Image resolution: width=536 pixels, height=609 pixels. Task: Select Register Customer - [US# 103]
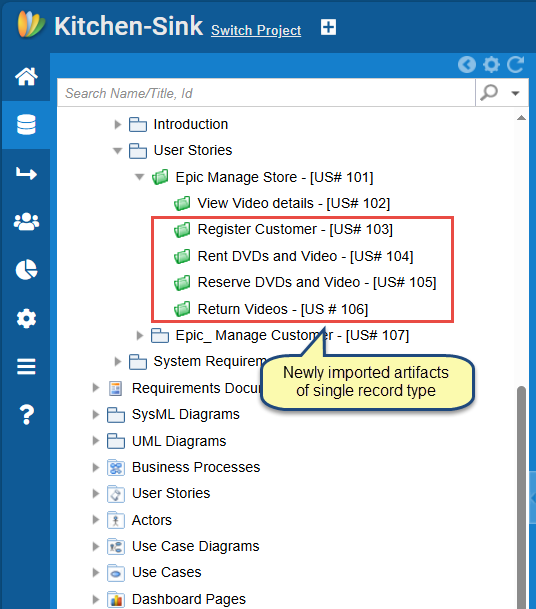click(295, 229)
